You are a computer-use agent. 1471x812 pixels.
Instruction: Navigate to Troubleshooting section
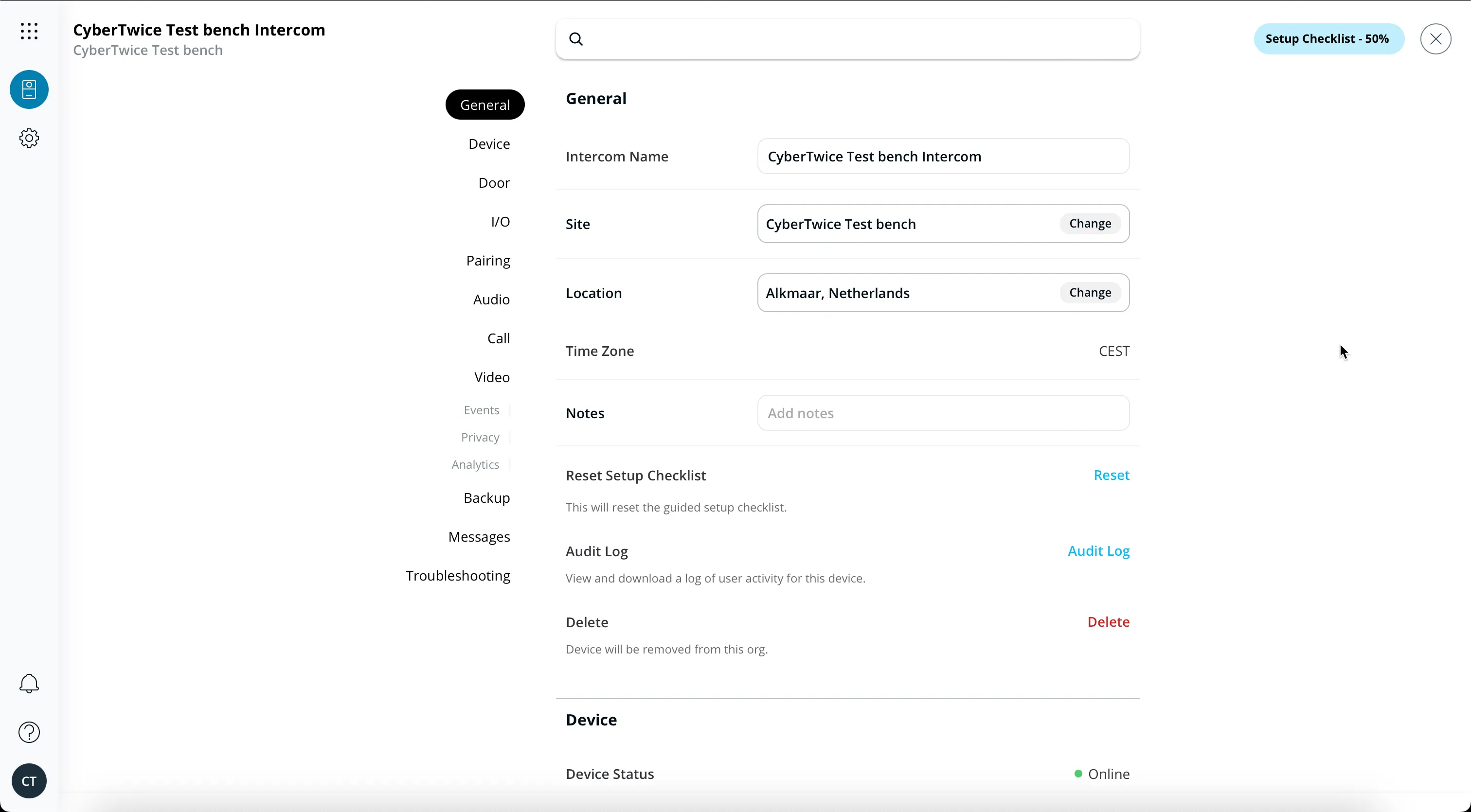pyautogui.click(x=458, y=576)
